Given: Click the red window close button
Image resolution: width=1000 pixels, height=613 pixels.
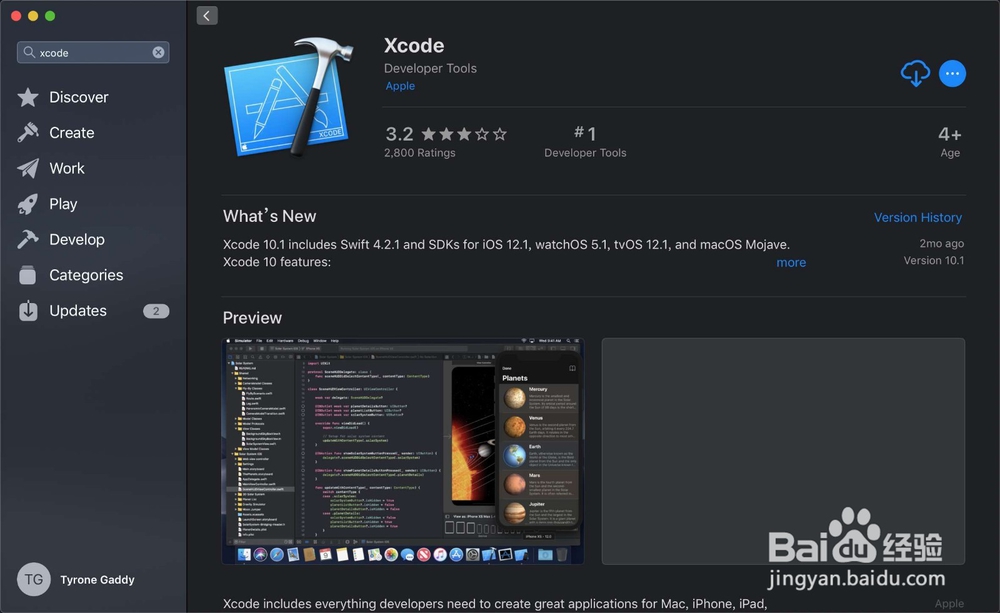Looking at the screenshot, I should click(x=16, y=16).
